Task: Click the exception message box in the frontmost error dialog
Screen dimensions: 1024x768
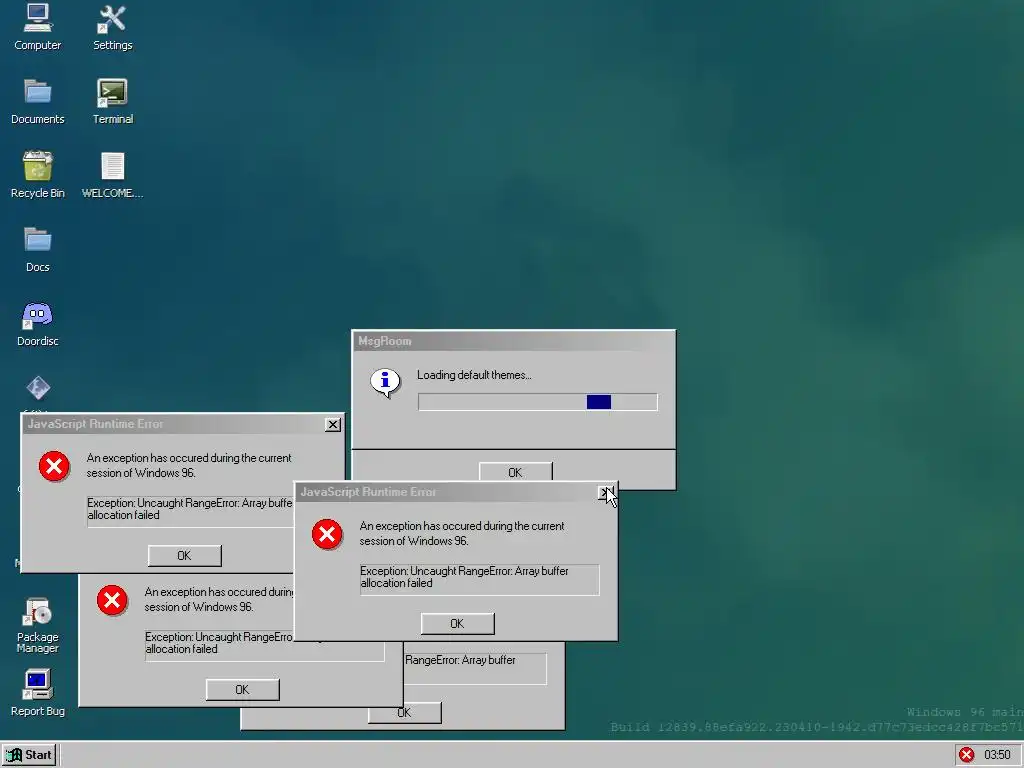Action: (x=479, y=579)
